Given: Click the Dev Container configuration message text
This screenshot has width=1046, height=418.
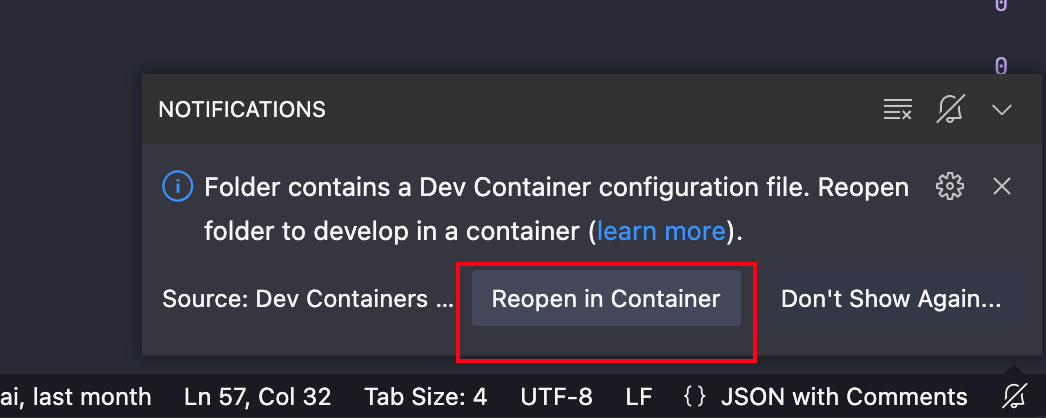Looking at the screenshot, I should tap(556, 209).
